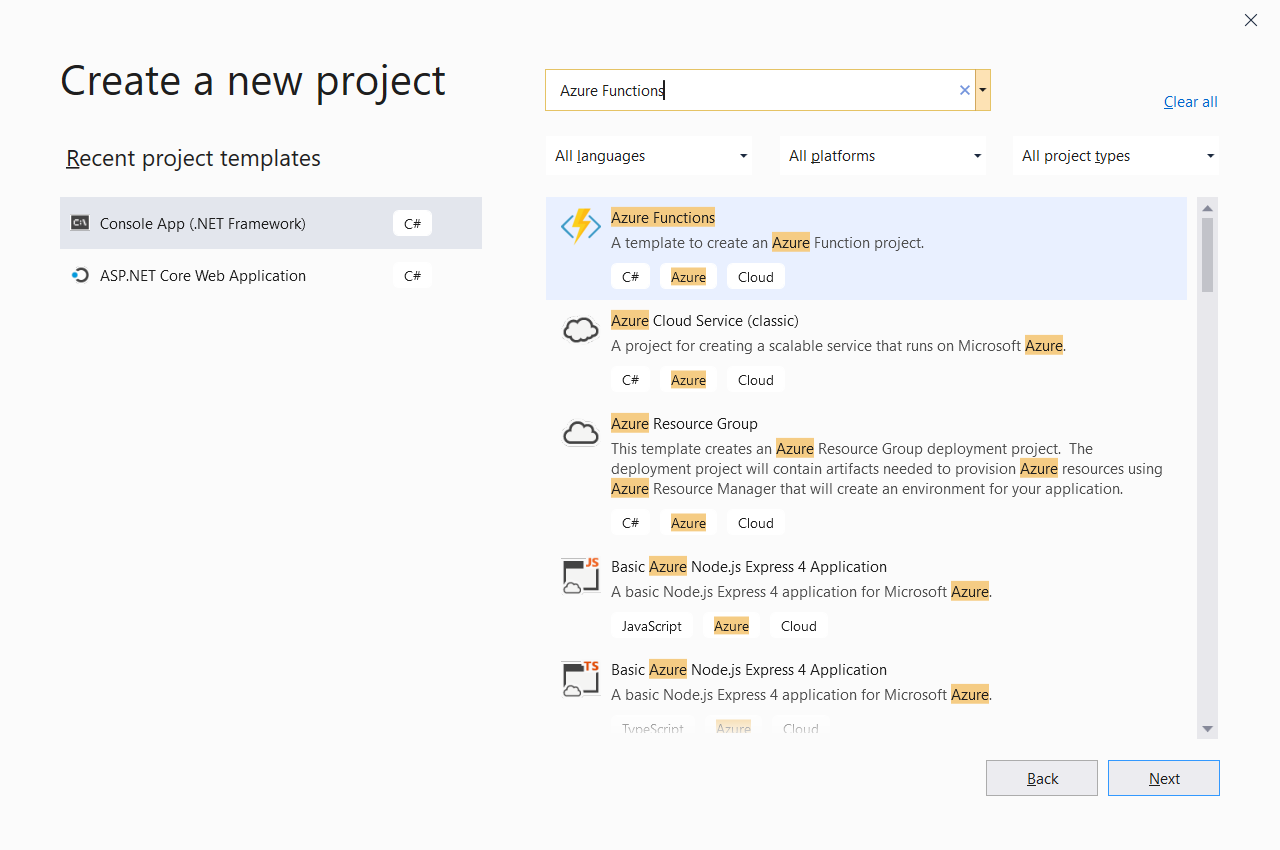The image size is (1280, 850).
Task: Click the C# tag next to ASP.NET Core Web Application
Action: click(x=412, y=275)
